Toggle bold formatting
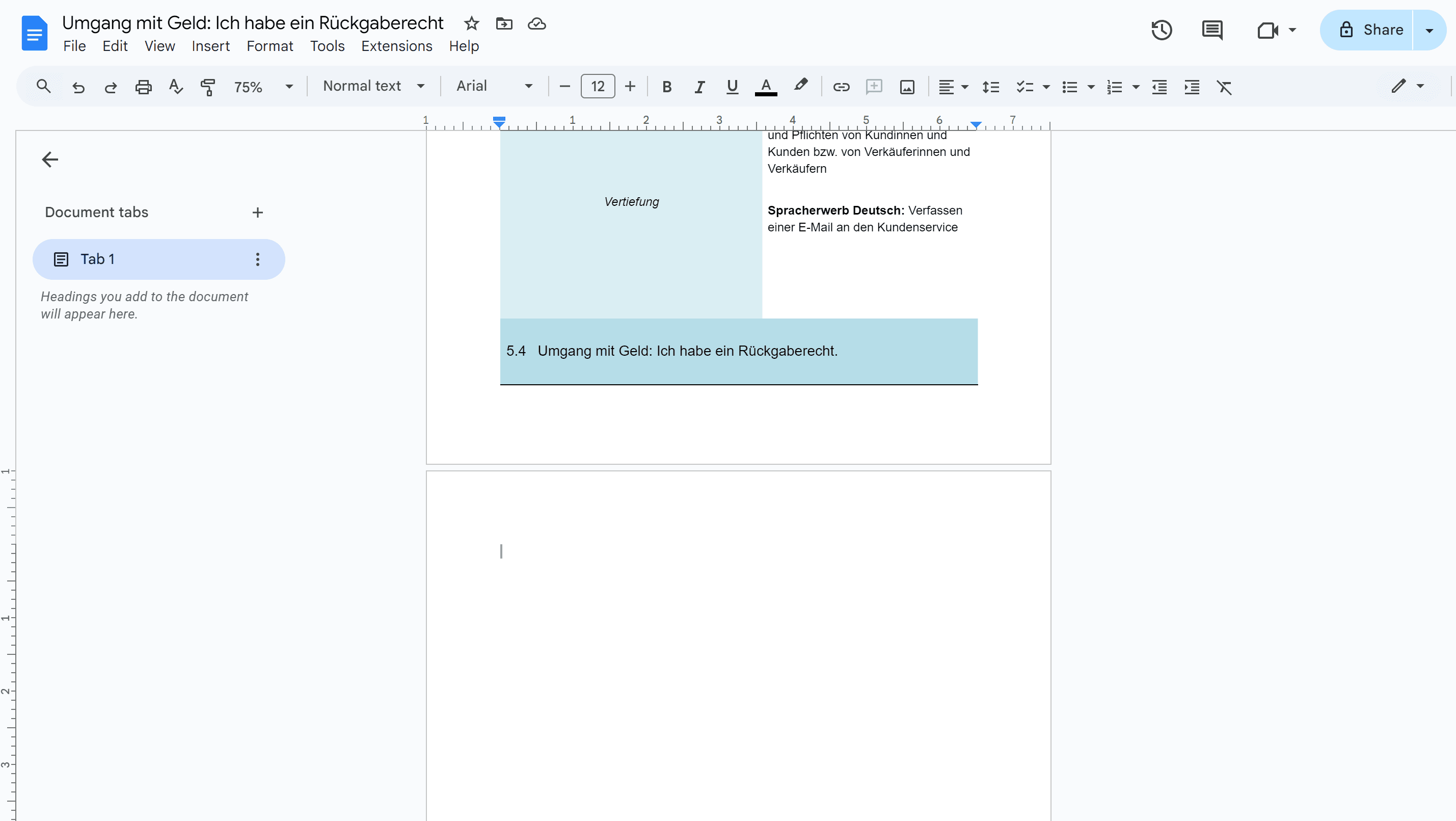This screenshot has height=821, width=1456. pyautogui.click(x=667, y=87)
